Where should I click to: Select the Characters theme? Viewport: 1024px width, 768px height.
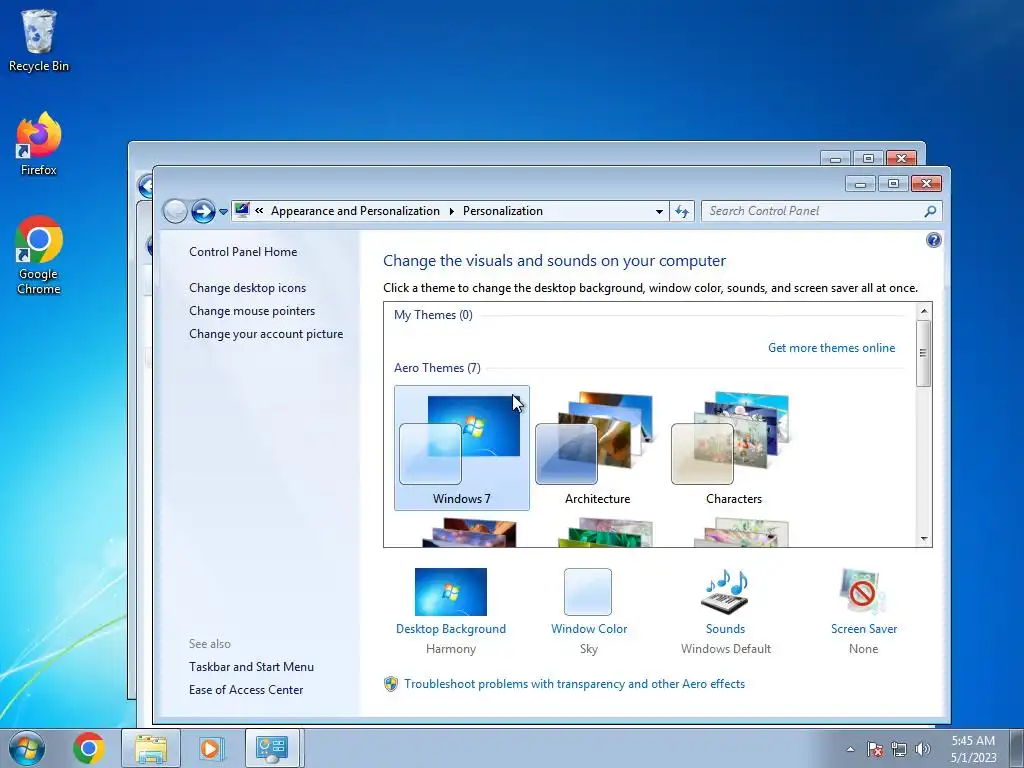pos(733,448)
